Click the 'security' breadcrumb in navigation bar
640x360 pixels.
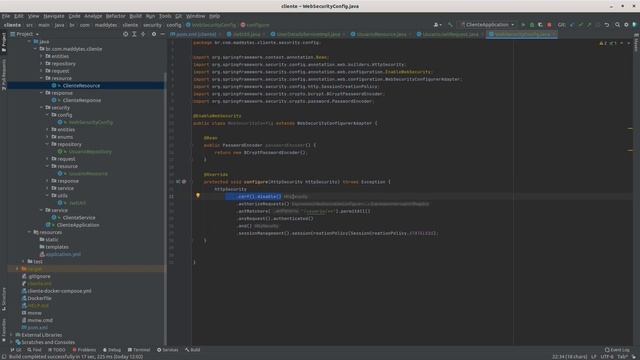[x=152, y=25]
